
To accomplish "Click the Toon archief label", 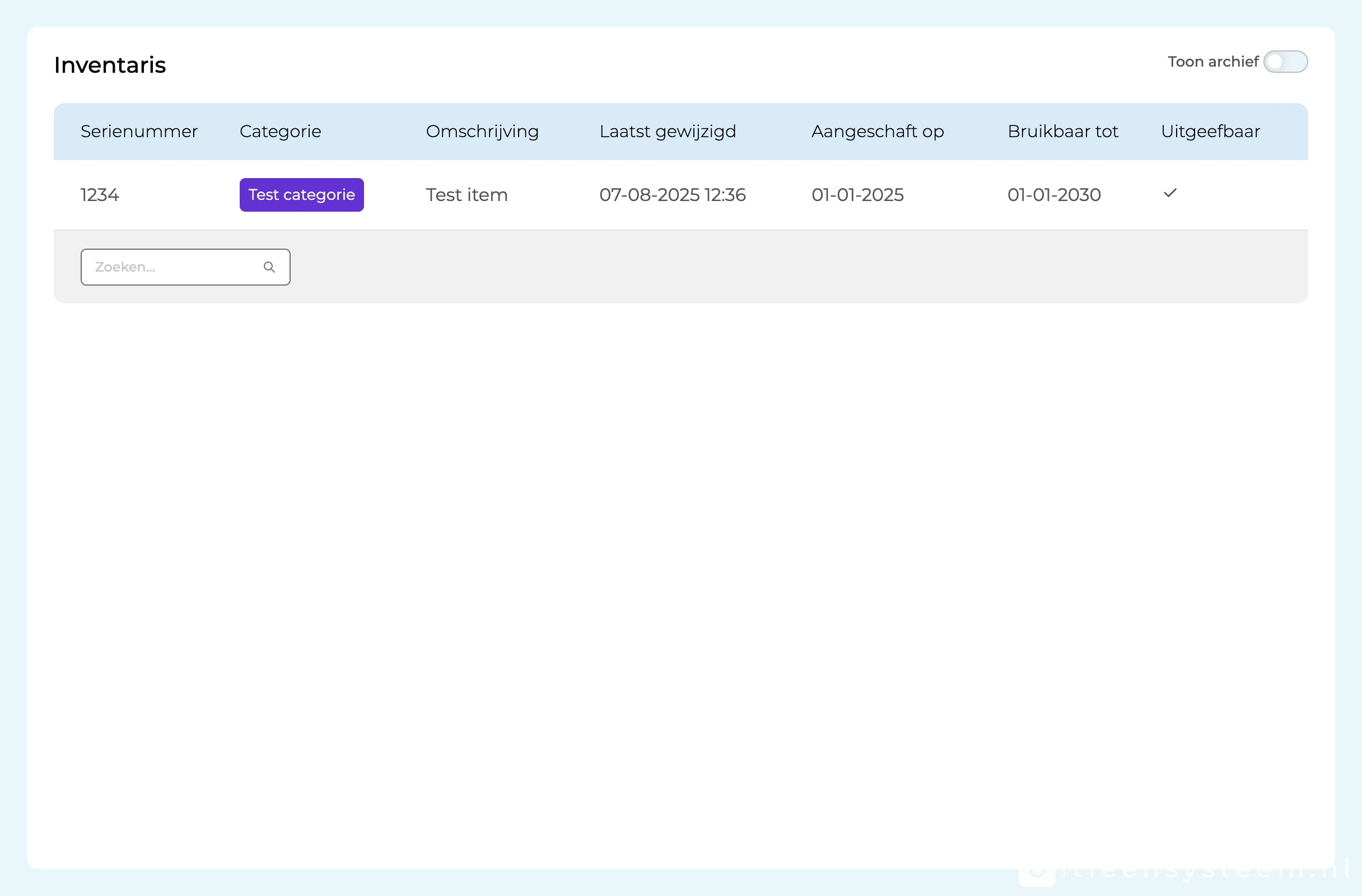I will [1212, 62].
